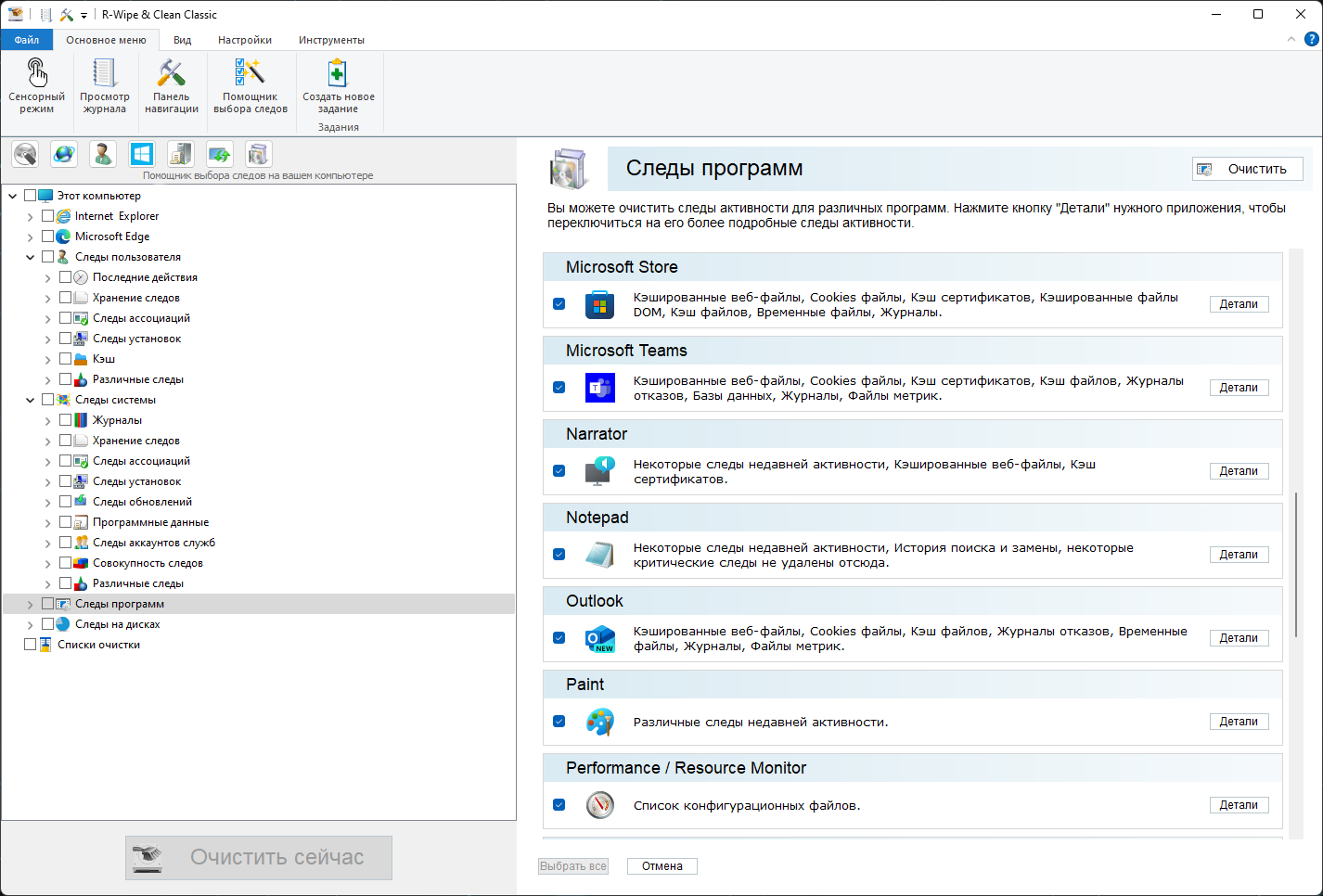Collapse the Следы системы node
Image resolution: width=1323 pixels, height=896 pixels.
[30, 400]
